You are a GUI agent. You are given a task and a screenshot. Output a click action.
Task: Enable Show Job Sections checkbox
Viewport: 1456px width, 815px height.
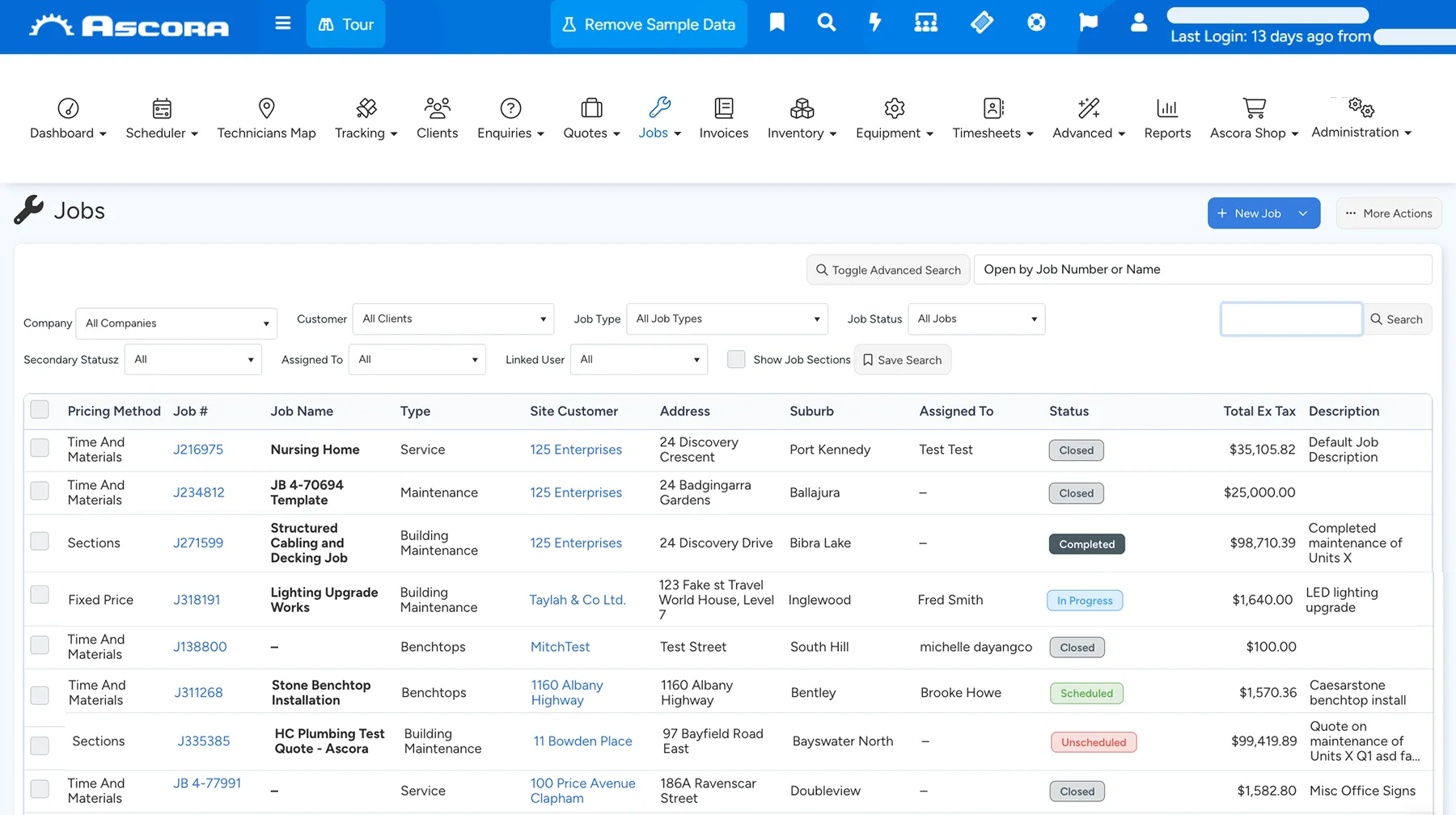point(736,359)
